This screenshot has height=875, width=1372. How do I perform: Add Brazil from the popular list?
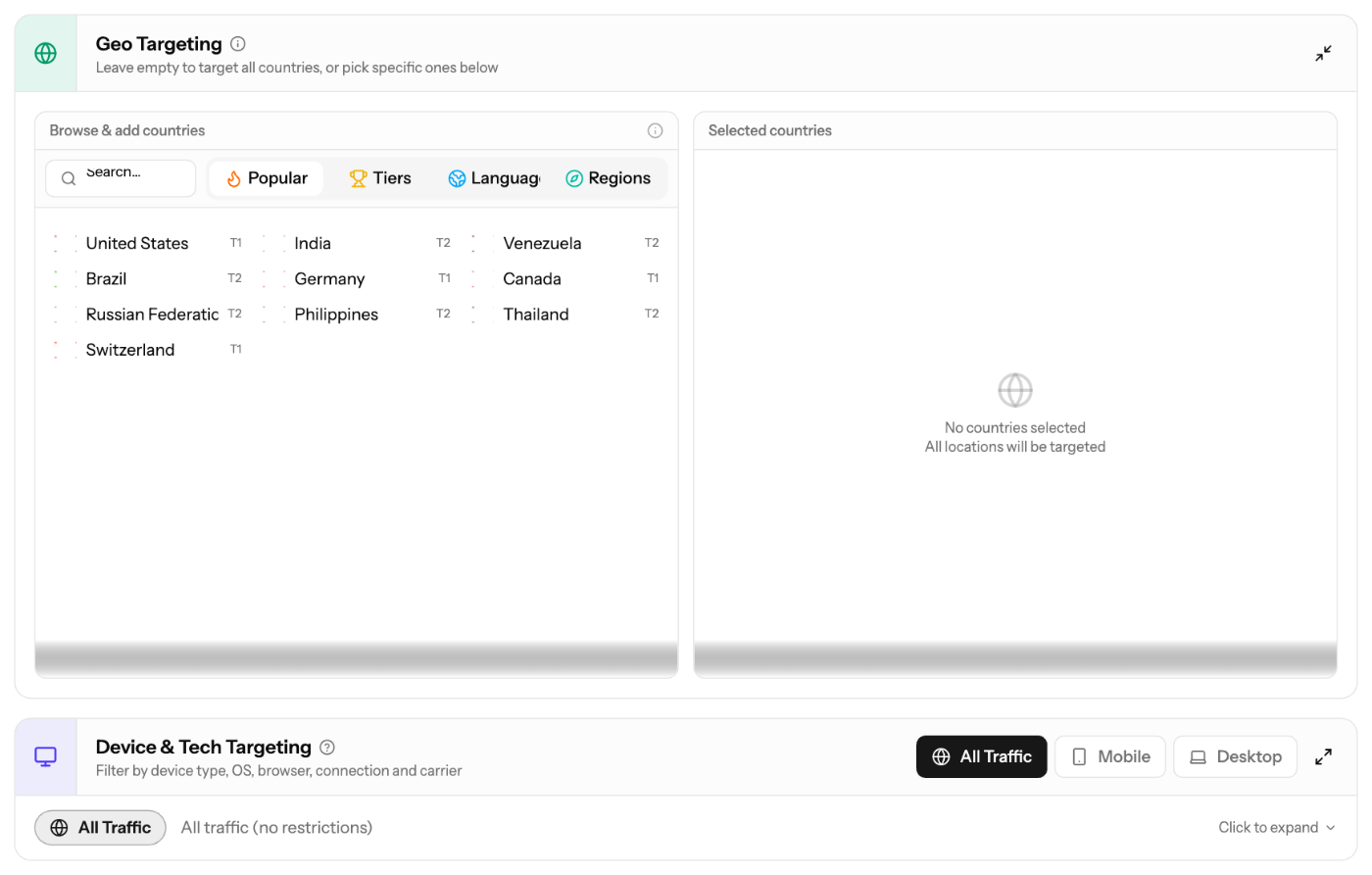pyautogui.click(x=148, y=279)
